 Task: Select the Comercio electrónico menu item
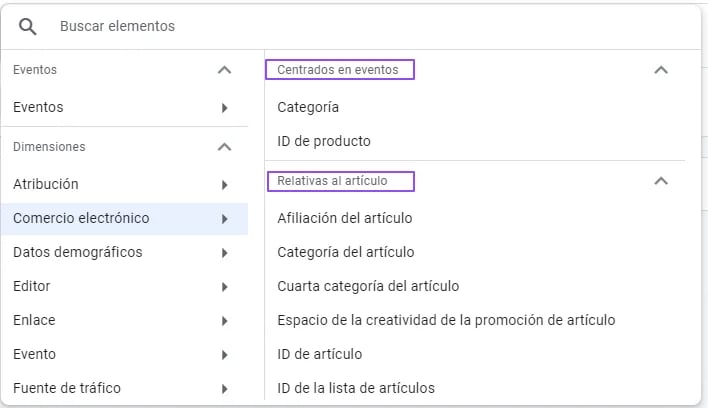[x=124, y=218]
